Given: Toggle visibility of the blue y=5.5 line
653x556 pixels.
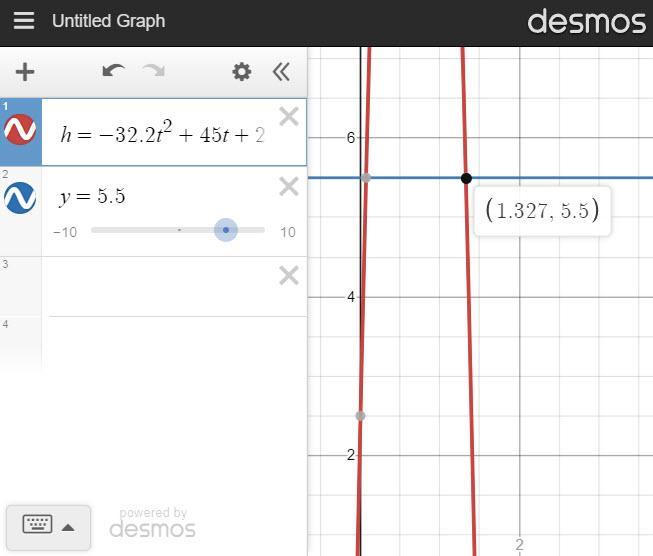Looking at the screenshot, I should 20,198.
